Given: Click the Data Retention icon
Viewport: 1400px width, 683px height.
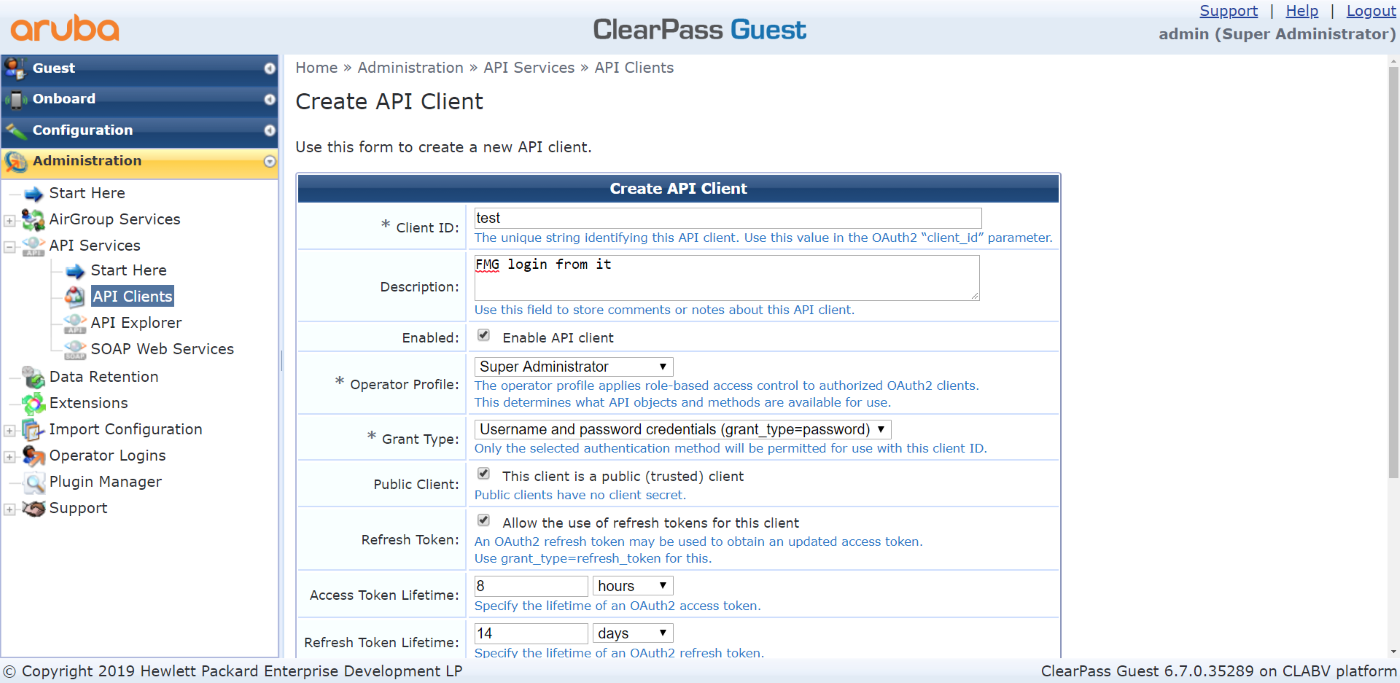Looking at the screenshot, I should click(34, 377).
